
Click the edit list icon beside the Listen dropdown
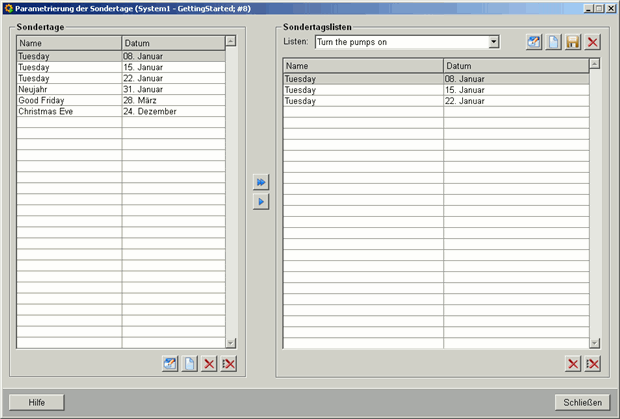[x=534, y=42]
